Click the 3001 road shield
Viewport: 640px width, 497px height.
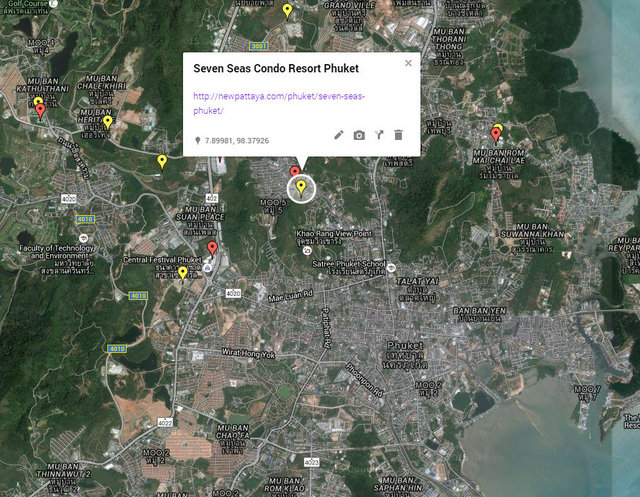tap(259, 46)
